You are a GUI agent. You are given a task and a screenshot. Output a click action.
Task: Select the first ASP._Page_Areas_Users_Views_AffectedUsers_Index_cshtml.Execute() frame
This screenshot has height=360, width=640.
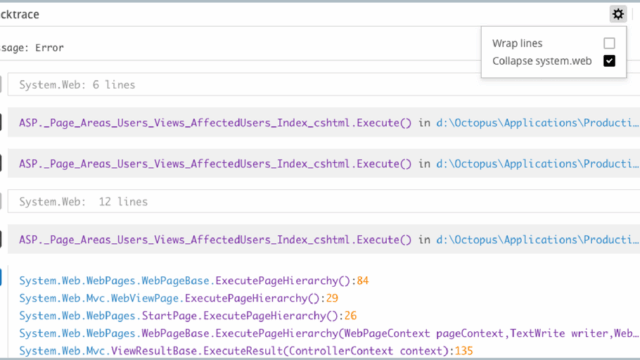point(324,122)
